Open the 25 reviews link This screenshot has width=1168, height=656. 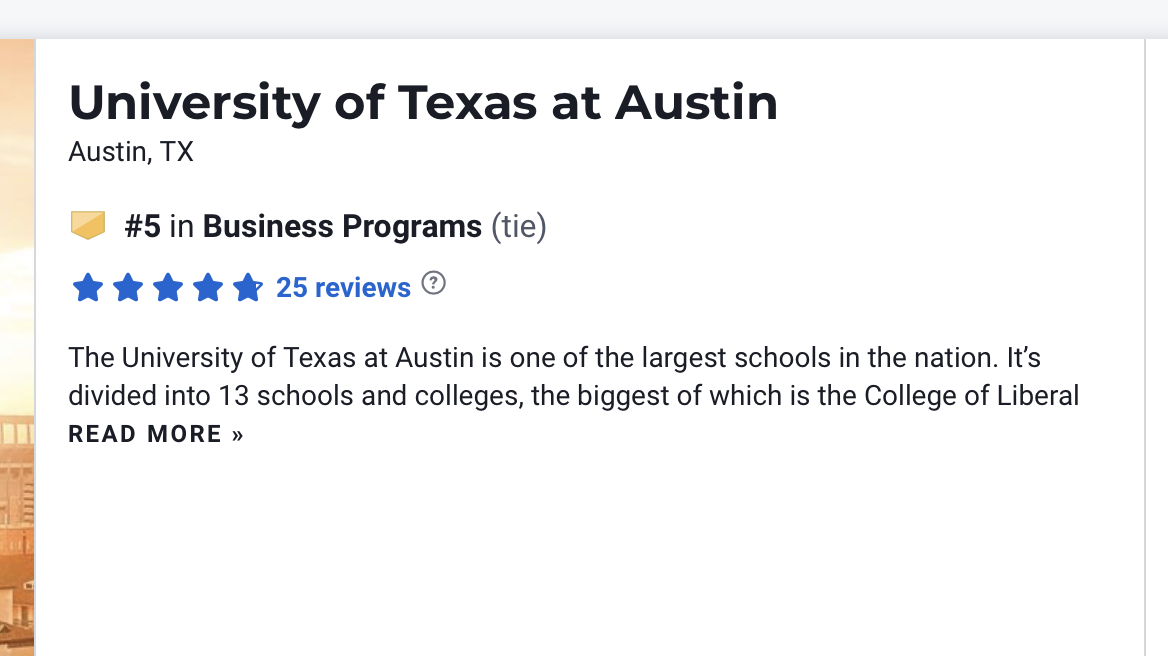click(343, 287)
